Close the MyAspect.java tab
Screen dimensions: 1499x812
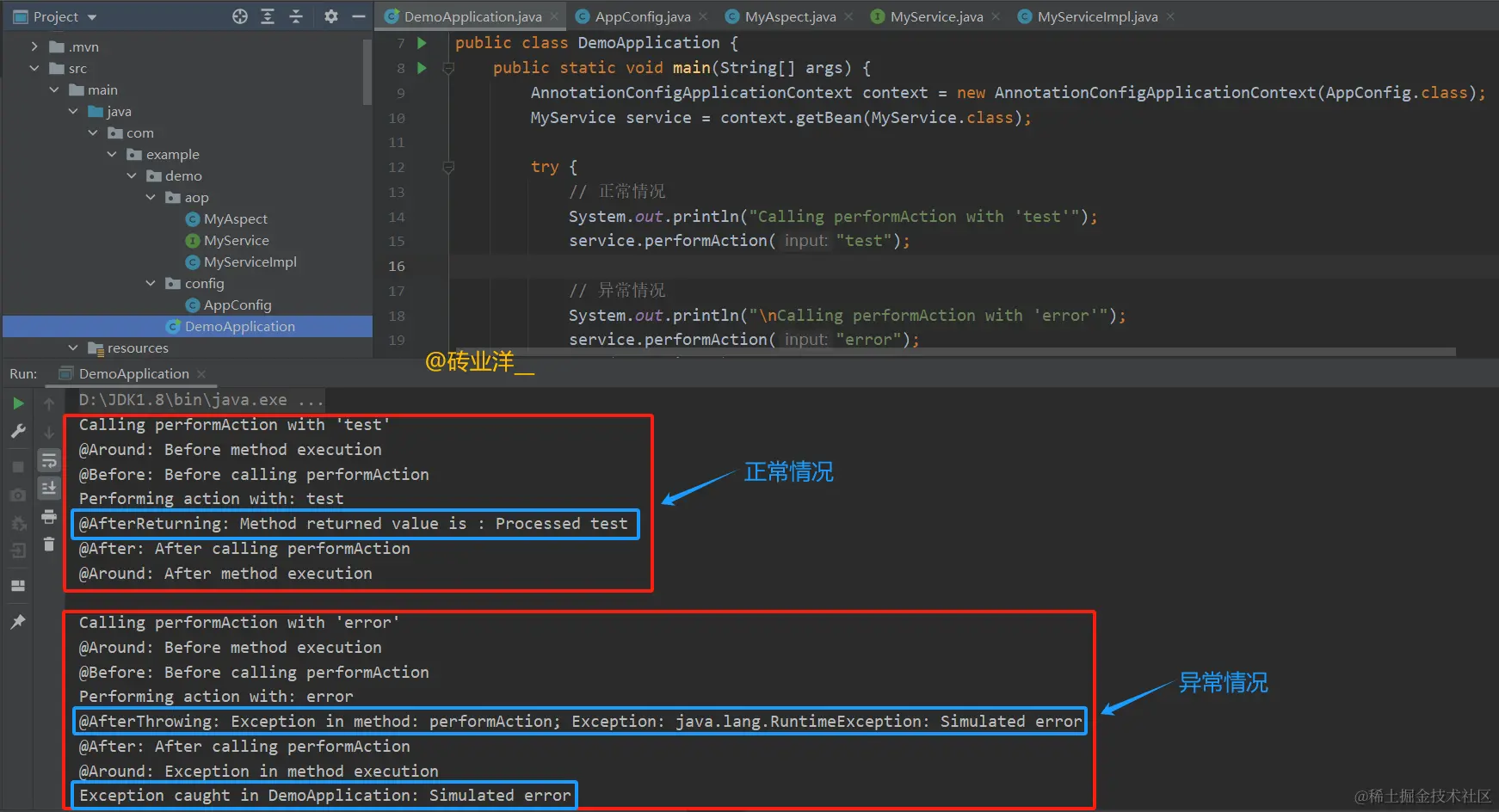click(x=849, y=16)
